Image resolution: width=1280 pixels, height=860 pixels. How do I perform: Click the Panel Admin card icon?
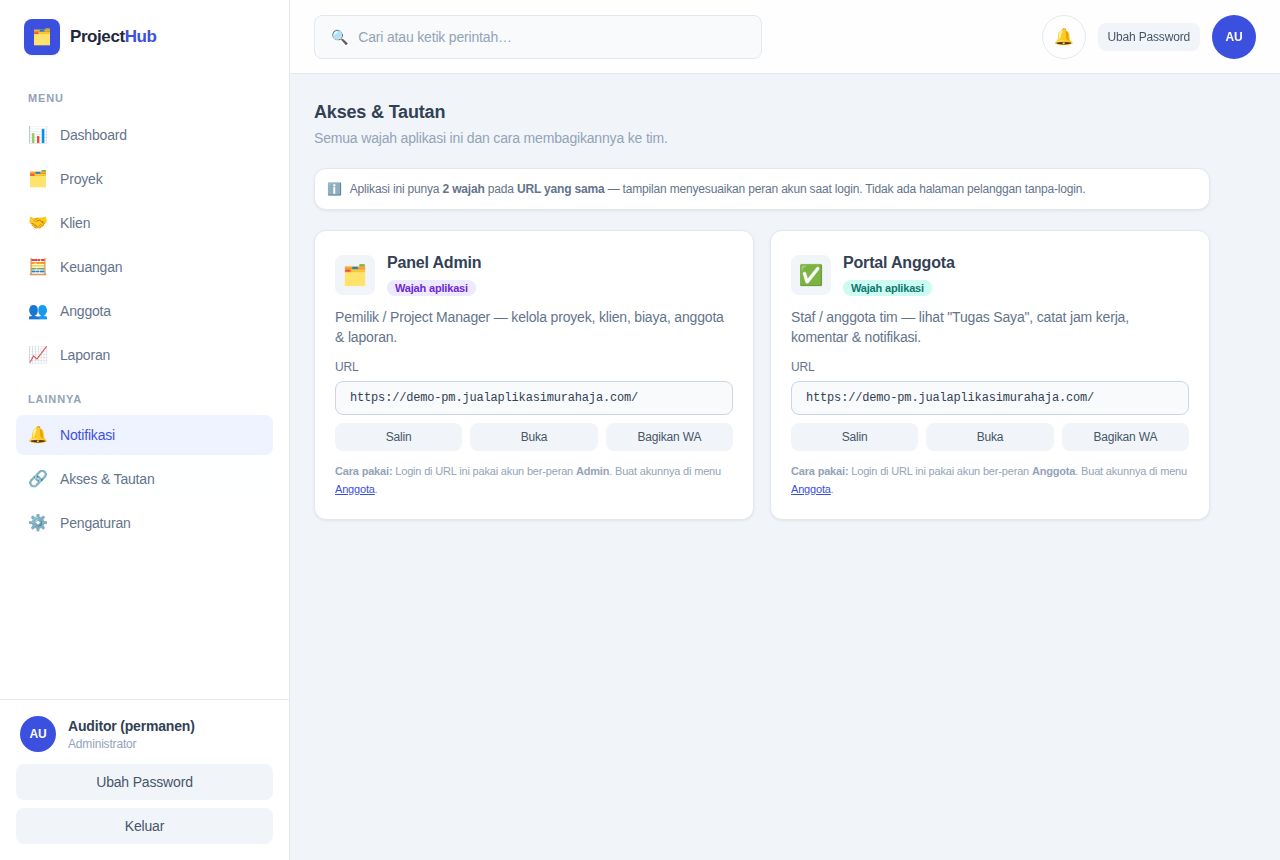[355, 275]
